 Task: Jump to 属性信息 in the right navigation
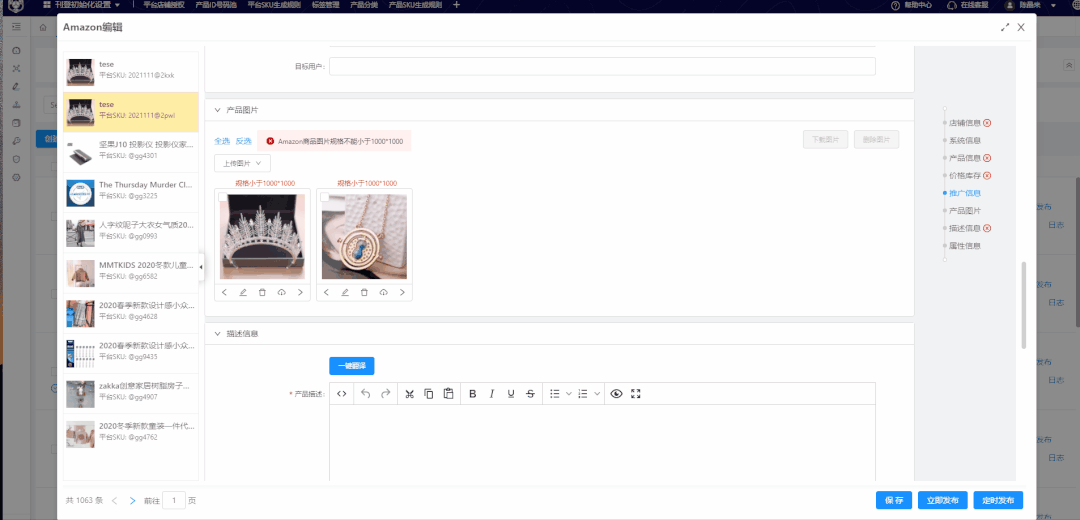coord(964,246)
